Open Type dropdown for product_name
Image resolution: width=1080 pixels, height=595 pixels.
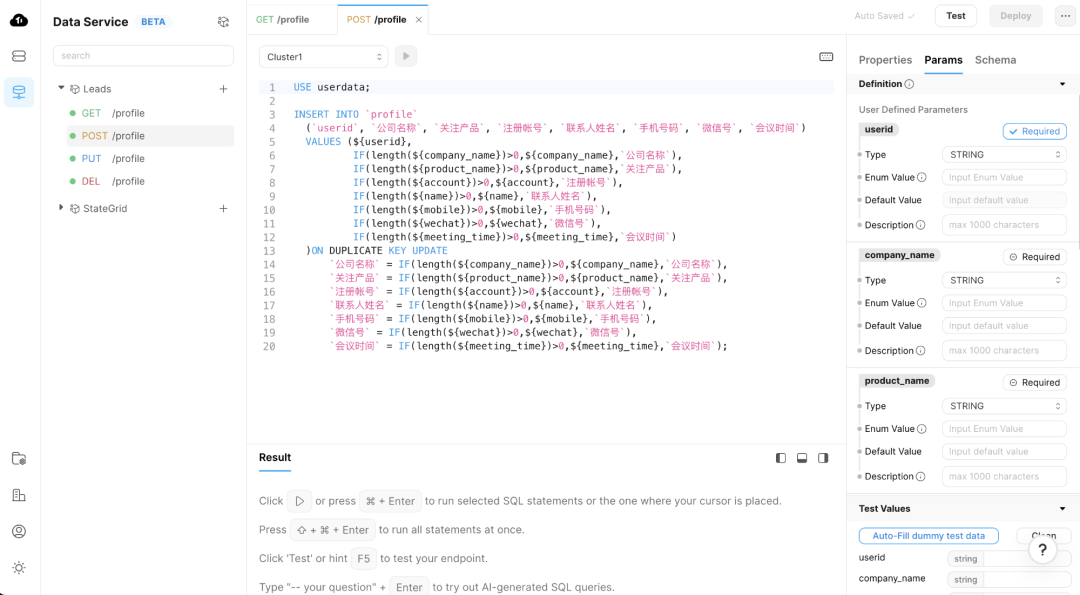(1004, 406)
